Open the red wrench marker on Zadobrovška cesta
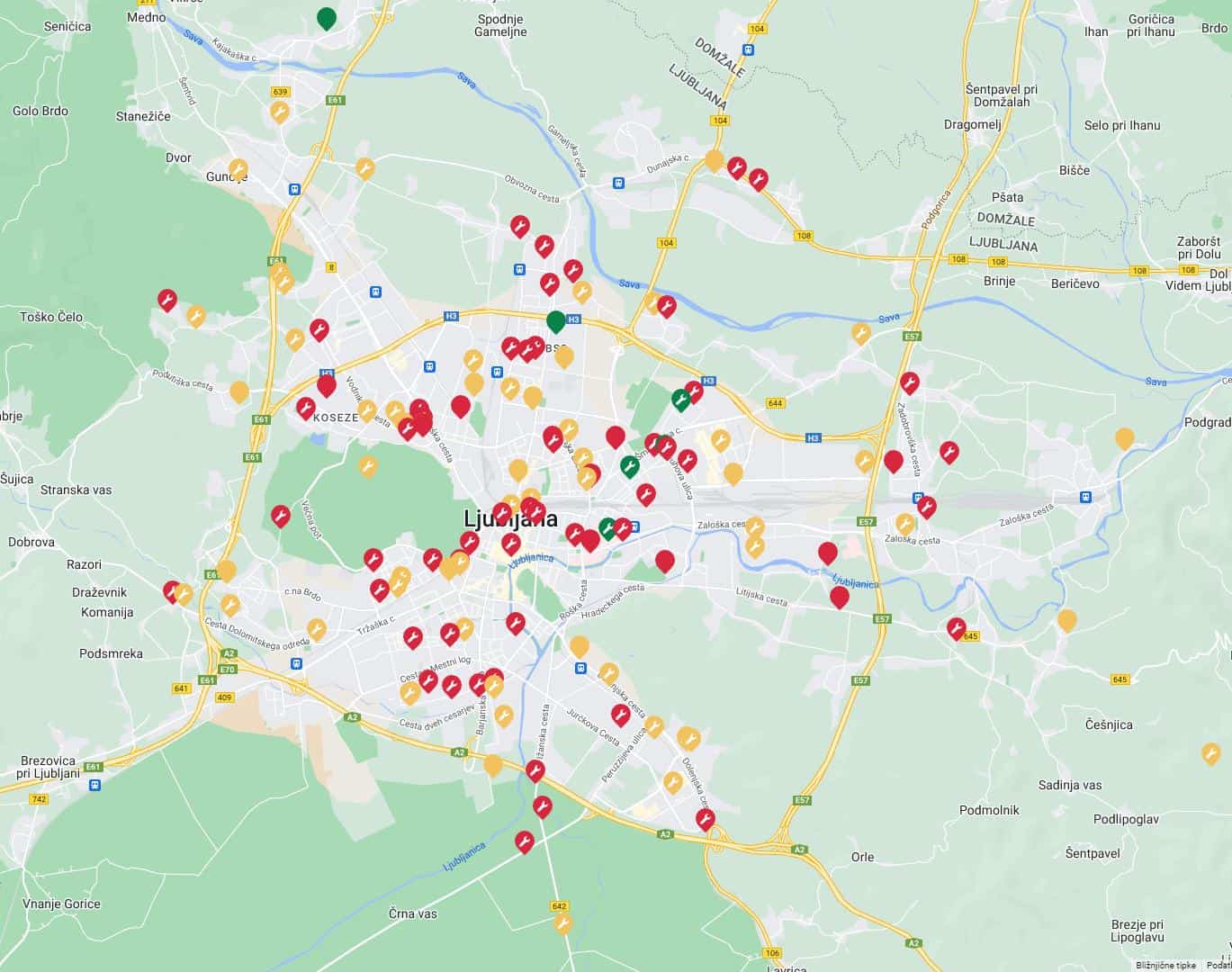 (910, 382)
